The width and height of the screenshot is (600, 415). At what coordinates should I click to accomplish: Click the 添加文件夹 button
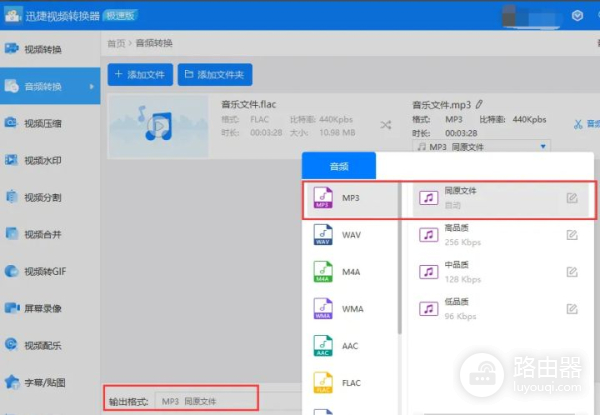click(x=215, y=75)
